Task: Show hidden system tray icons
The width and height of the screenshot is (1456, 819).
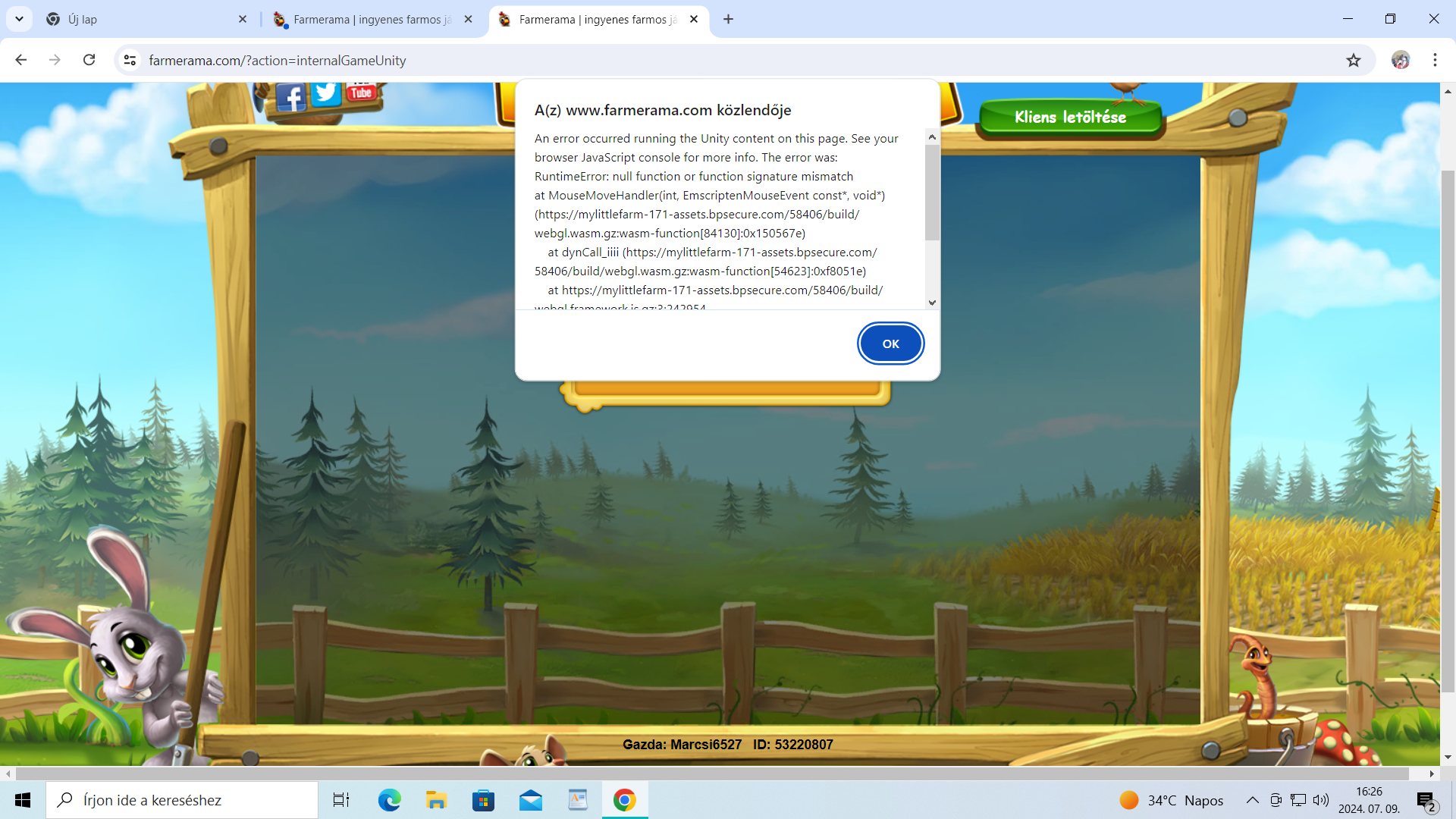Action: point(1253,800)
